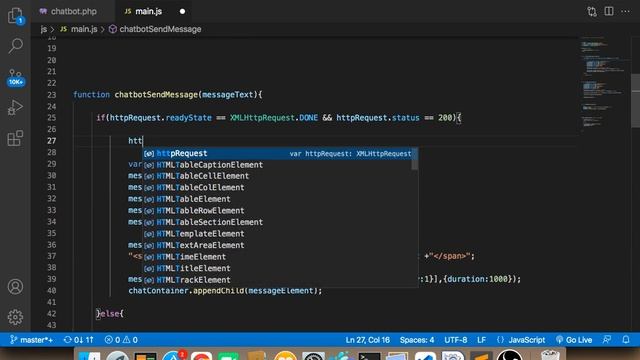640x360 pixels.
Task: Open the Accounts menu icon
Action: (x=16, y=287)
